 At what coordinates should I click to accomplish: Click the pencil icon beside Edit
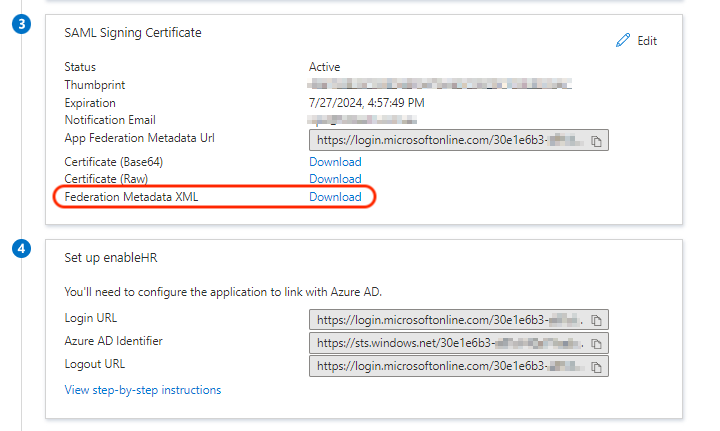(624, 41)
